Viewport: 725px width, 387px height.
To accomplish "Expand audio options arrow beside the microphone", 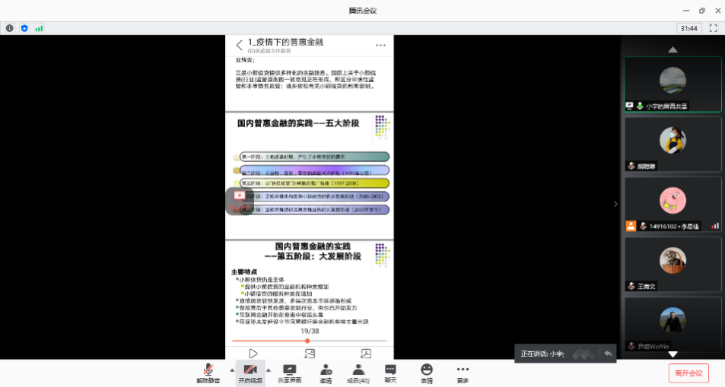I will point(232,370).
